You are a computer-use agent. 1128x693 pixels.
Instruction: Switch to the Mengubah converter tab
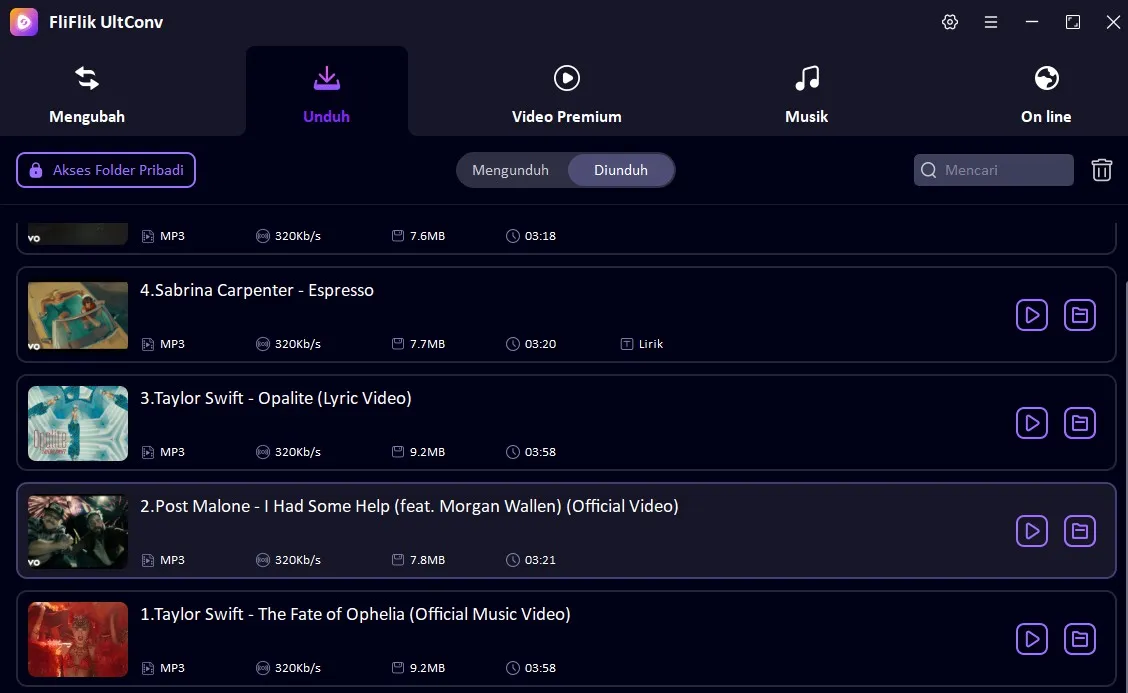[x=86, y=90]
